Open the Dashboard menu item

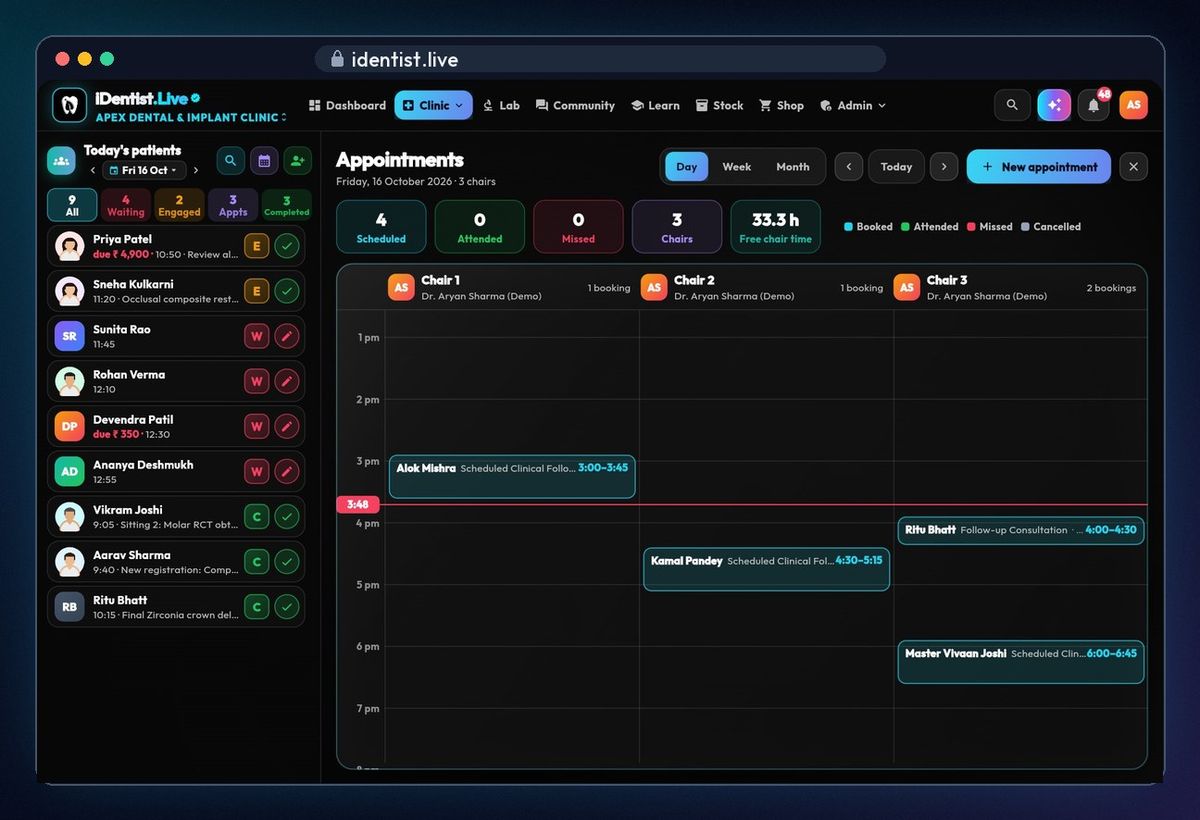(347, 105)
